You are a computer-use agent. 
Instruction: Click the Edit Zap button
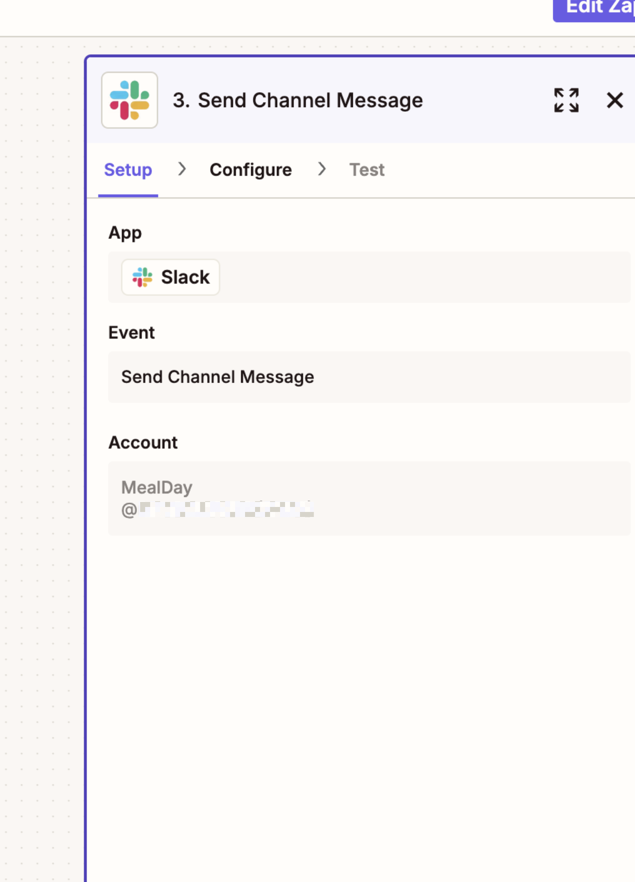594,8
